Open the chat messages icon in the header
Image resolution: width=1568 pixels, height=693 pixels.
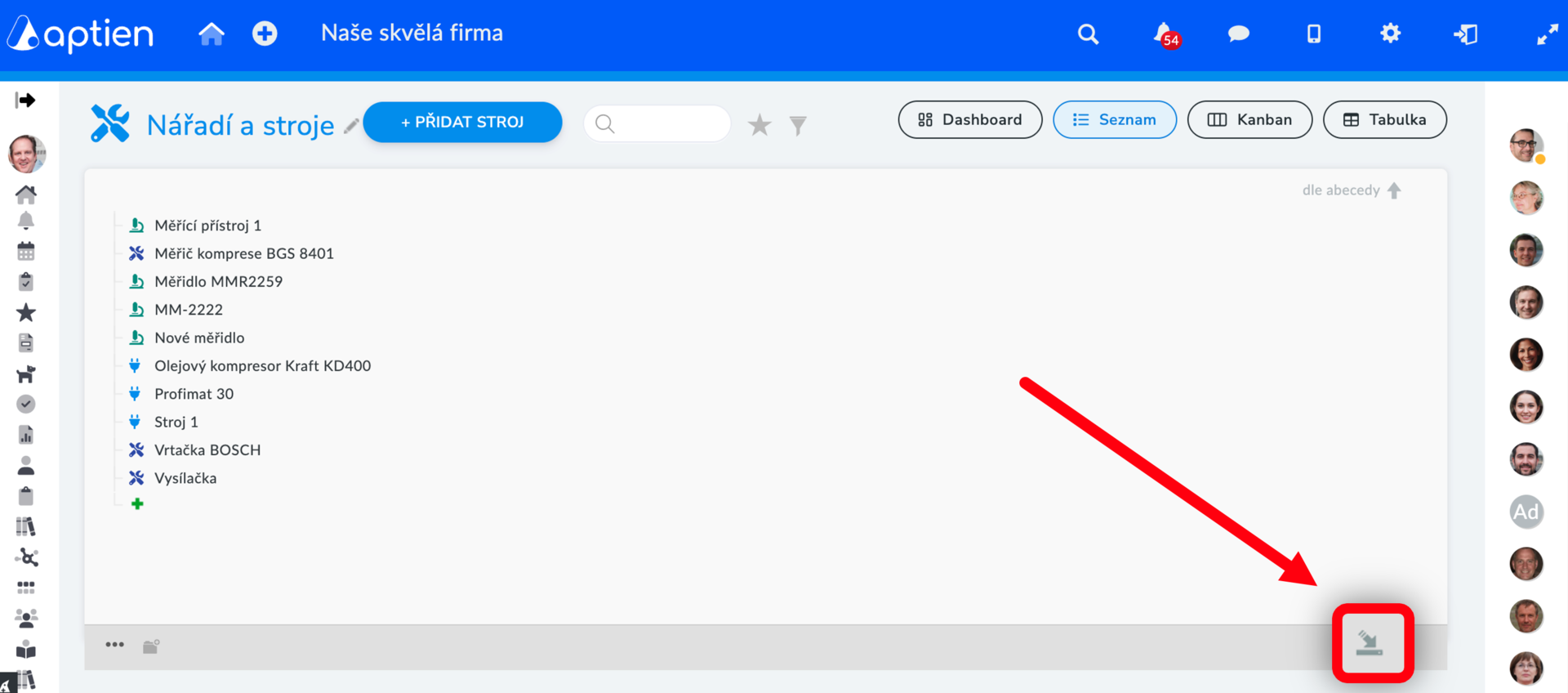pyautogui.click(x=1238, y=34)
